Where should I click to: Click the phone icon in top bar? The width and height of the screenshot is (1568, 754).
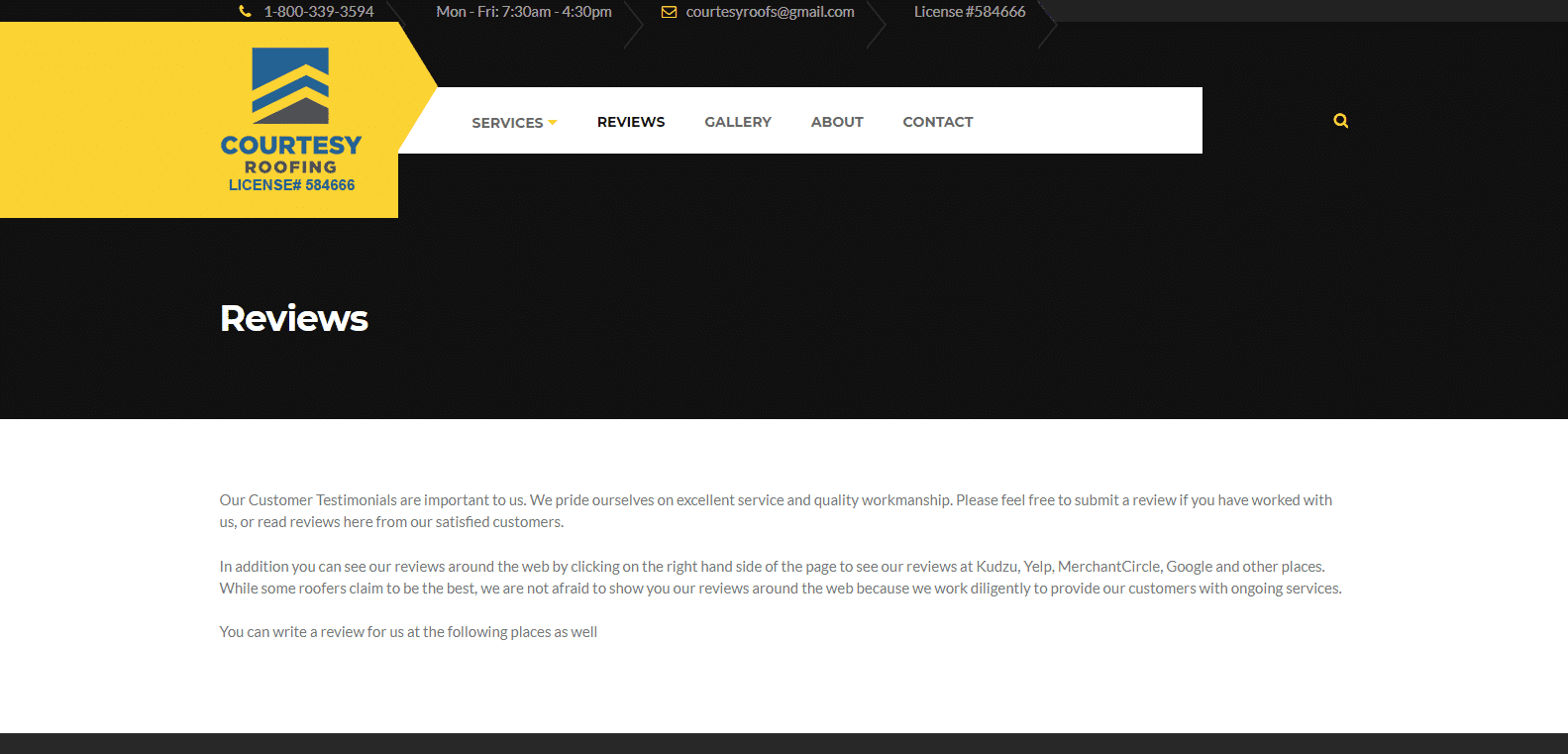tap(245, 12)
